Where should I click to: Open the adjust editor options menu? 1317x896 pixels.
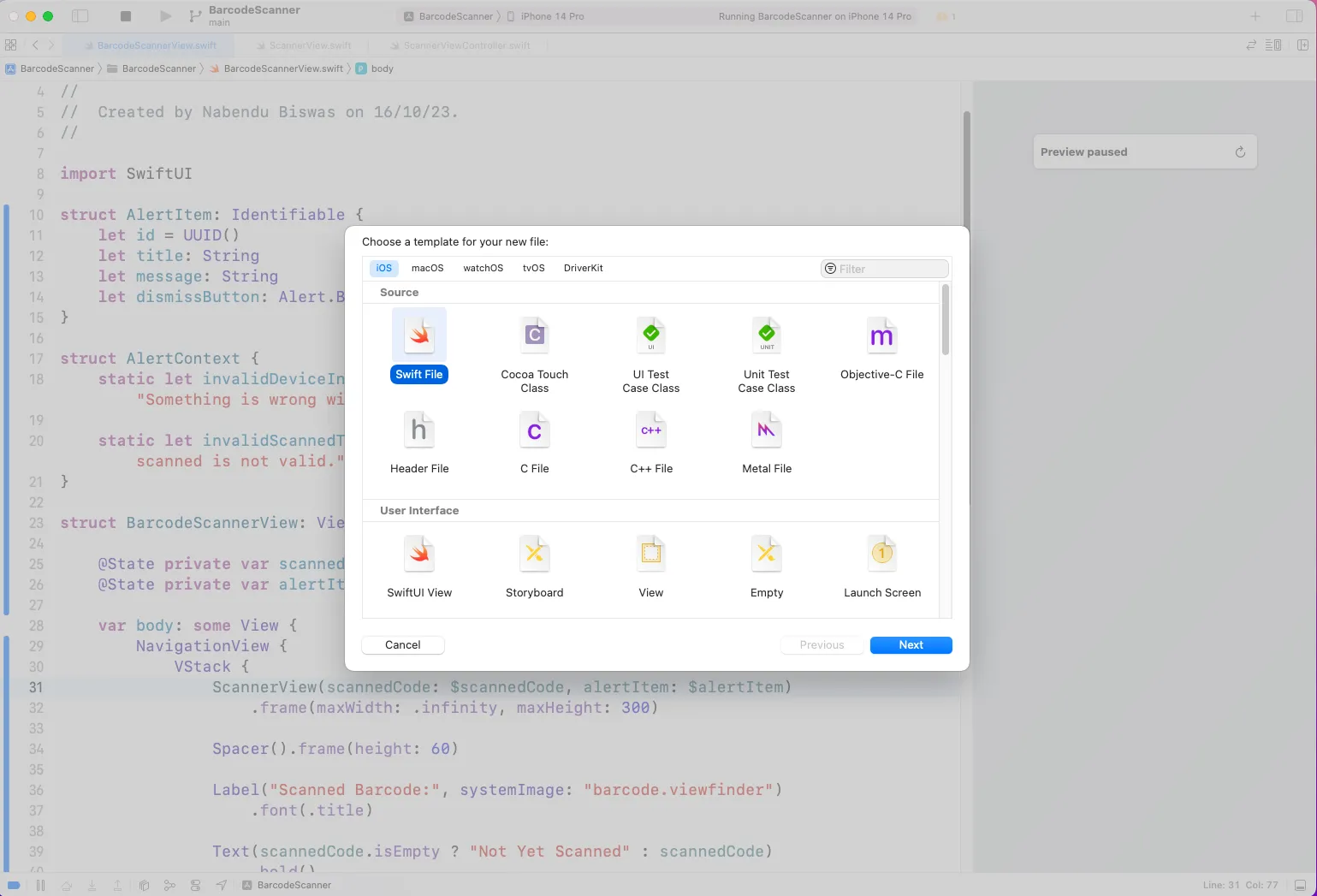[x=1274, y=45]
